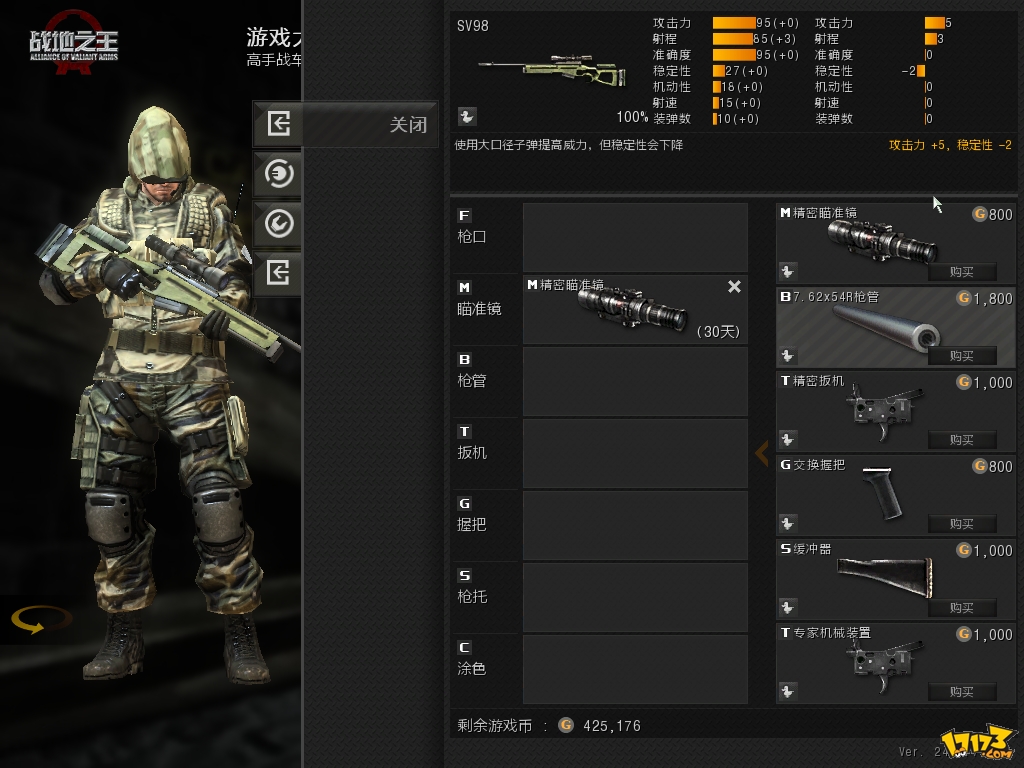
Task: Click try-on icon on 7.62x54R枪管 item
Action: [x=788, y=355]
